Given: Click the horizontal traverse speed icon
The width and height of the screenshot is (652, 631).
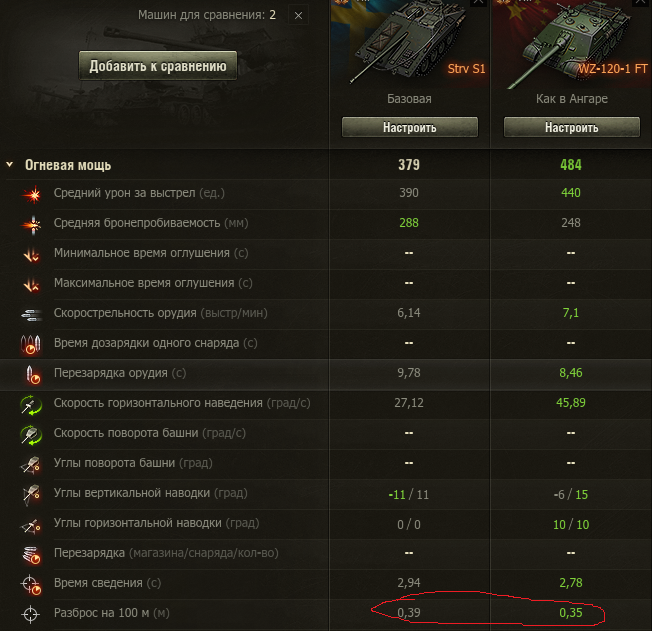Looking at the screenshot, I should (x=30, y=404).
